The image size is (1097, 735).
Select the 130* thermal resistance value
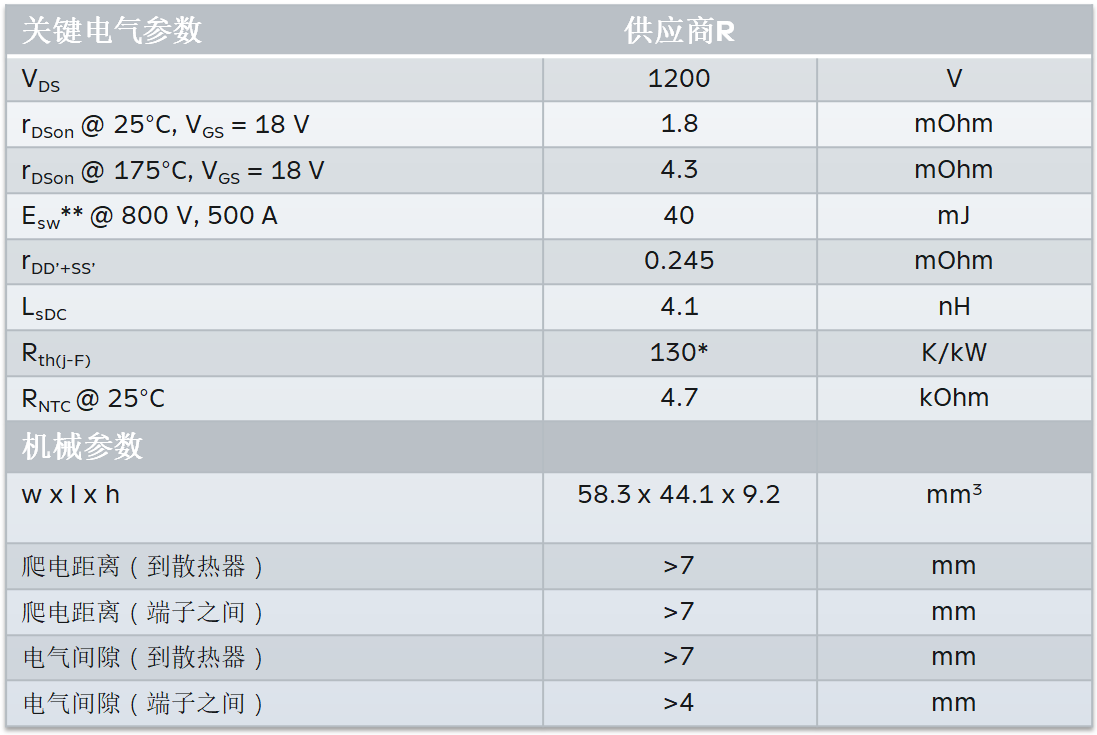[679, 353]
